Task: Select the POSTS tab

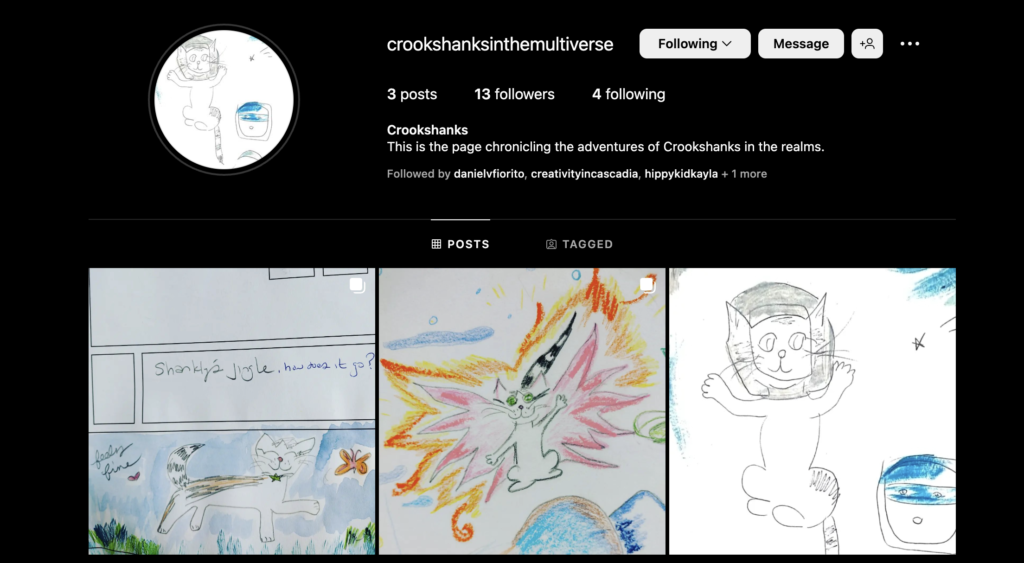Action: pos(460,244)
